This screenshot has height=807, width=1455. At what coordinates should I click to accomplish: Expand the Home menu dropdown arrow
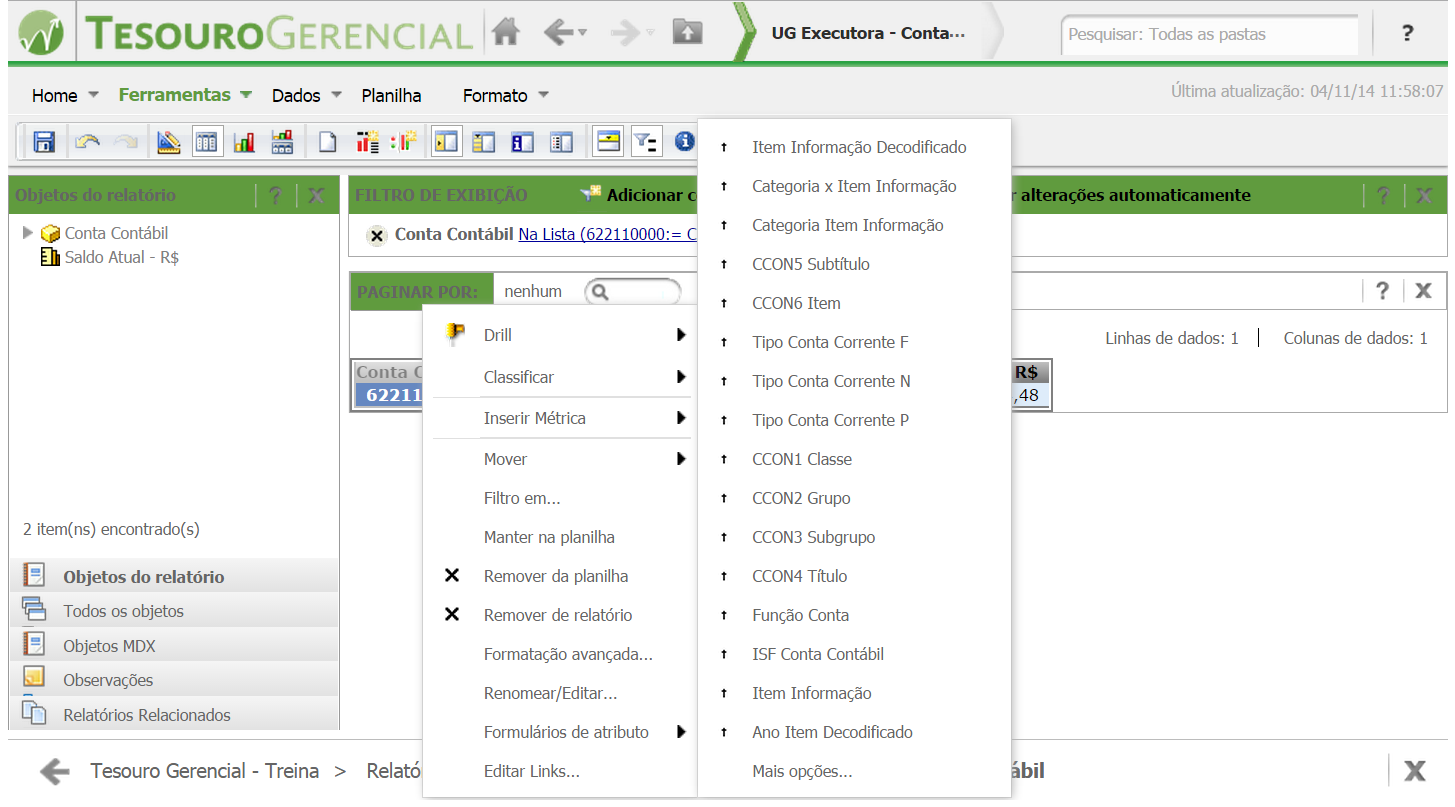pos(93,95)
